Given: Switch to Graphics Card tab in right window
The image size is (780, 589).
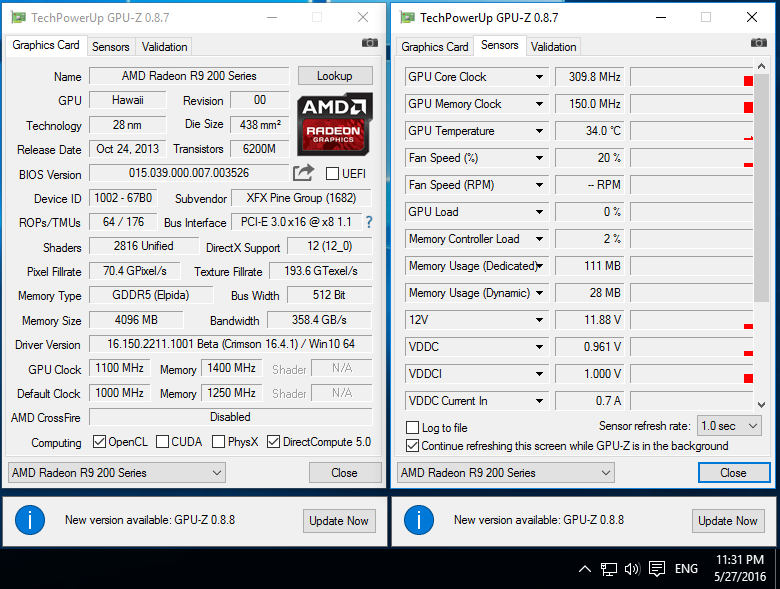Looking at the screenshot, I should [x=435, y=47].
